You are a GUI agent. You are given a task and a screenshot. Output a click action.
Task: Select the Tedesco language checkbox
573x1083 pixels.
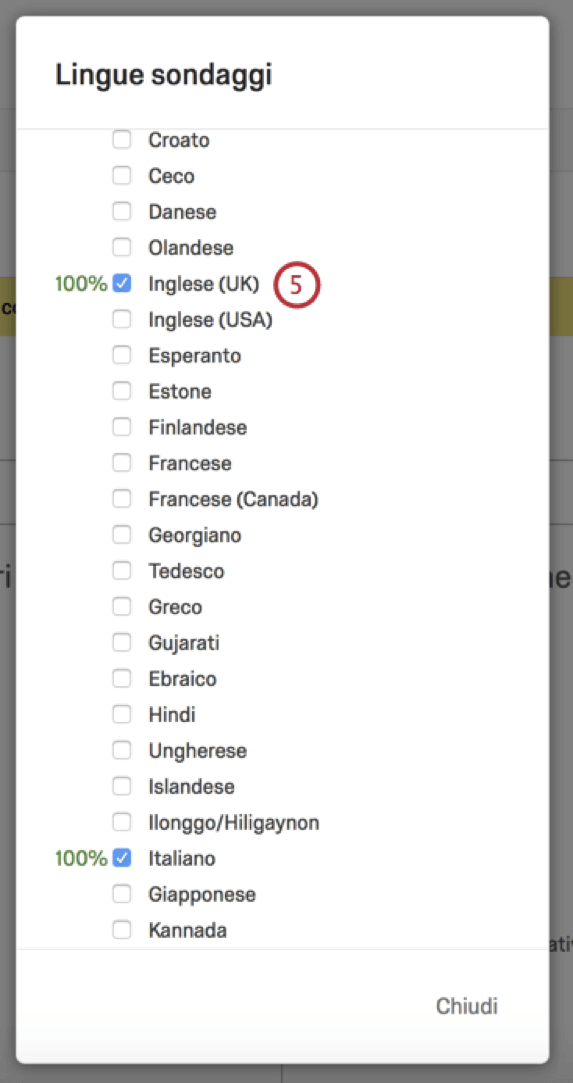pos(122,571)
